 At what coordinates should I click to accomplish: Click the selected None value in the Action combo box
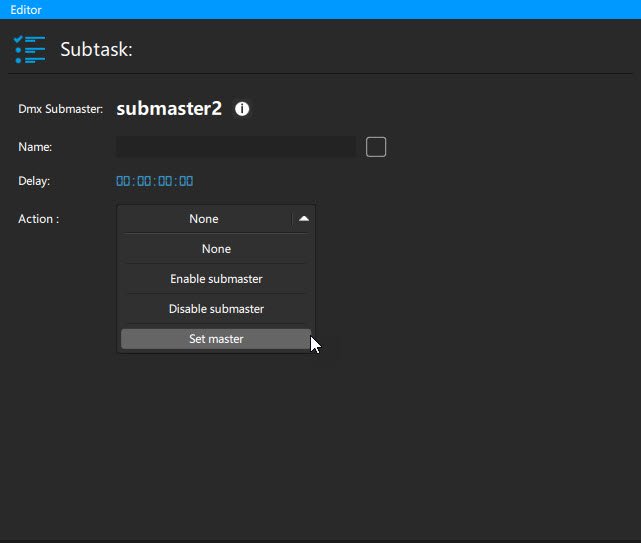tap(204, 219)
